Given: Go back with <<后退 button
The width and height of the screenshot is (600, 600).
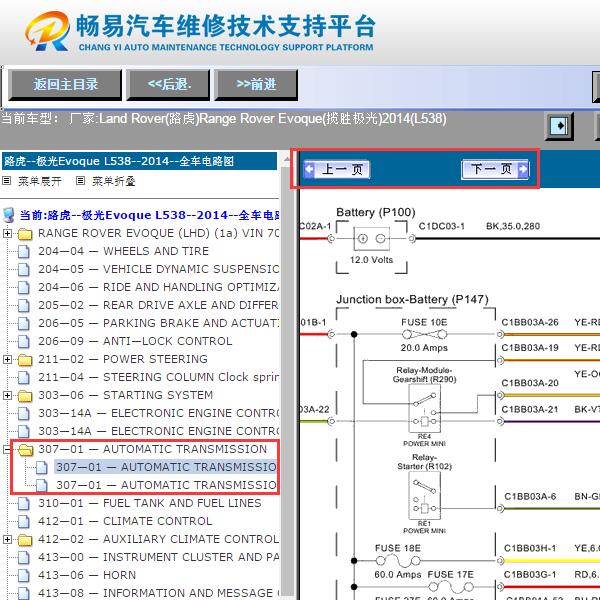Looking at the screenshot, I should click(x=168, y=85).
